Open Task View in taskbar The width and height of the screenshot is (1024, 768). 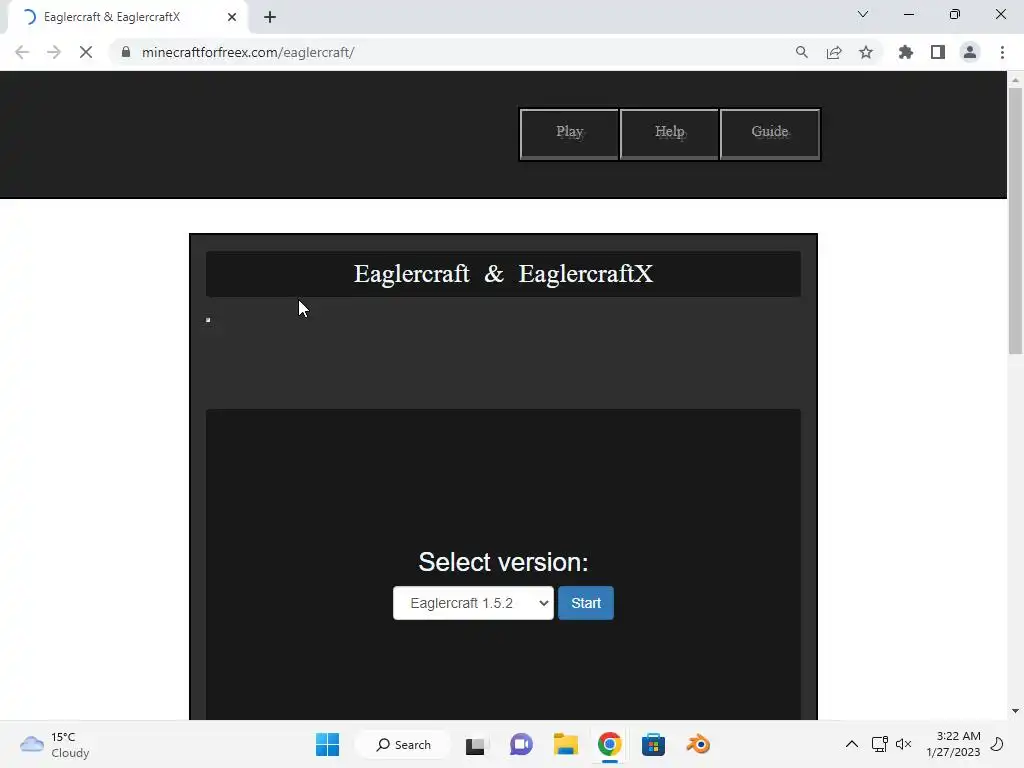476,744
